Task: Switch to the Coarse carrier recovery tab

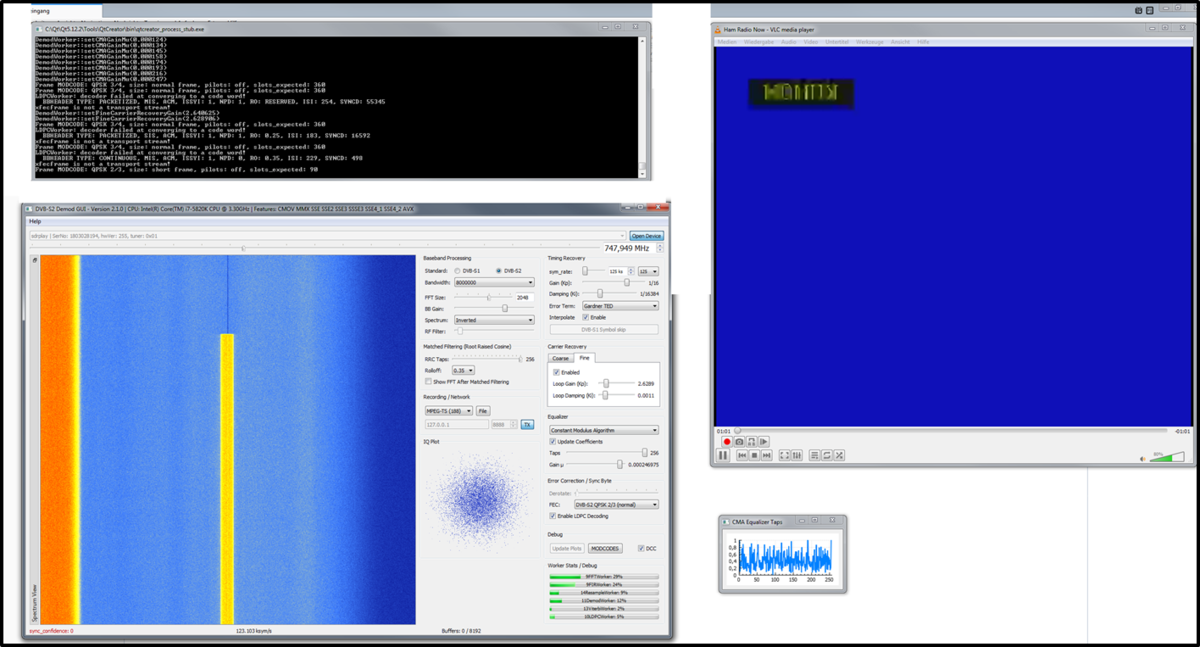Action: coord(561,358)
